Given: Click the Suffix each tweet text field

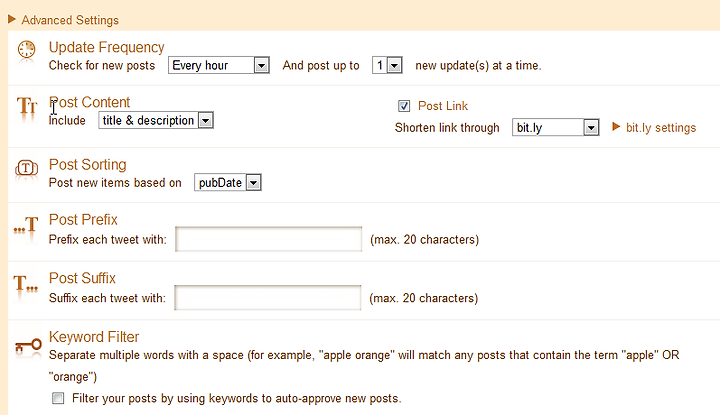Looking at the screenshot, I should click(x=268, y=297).
